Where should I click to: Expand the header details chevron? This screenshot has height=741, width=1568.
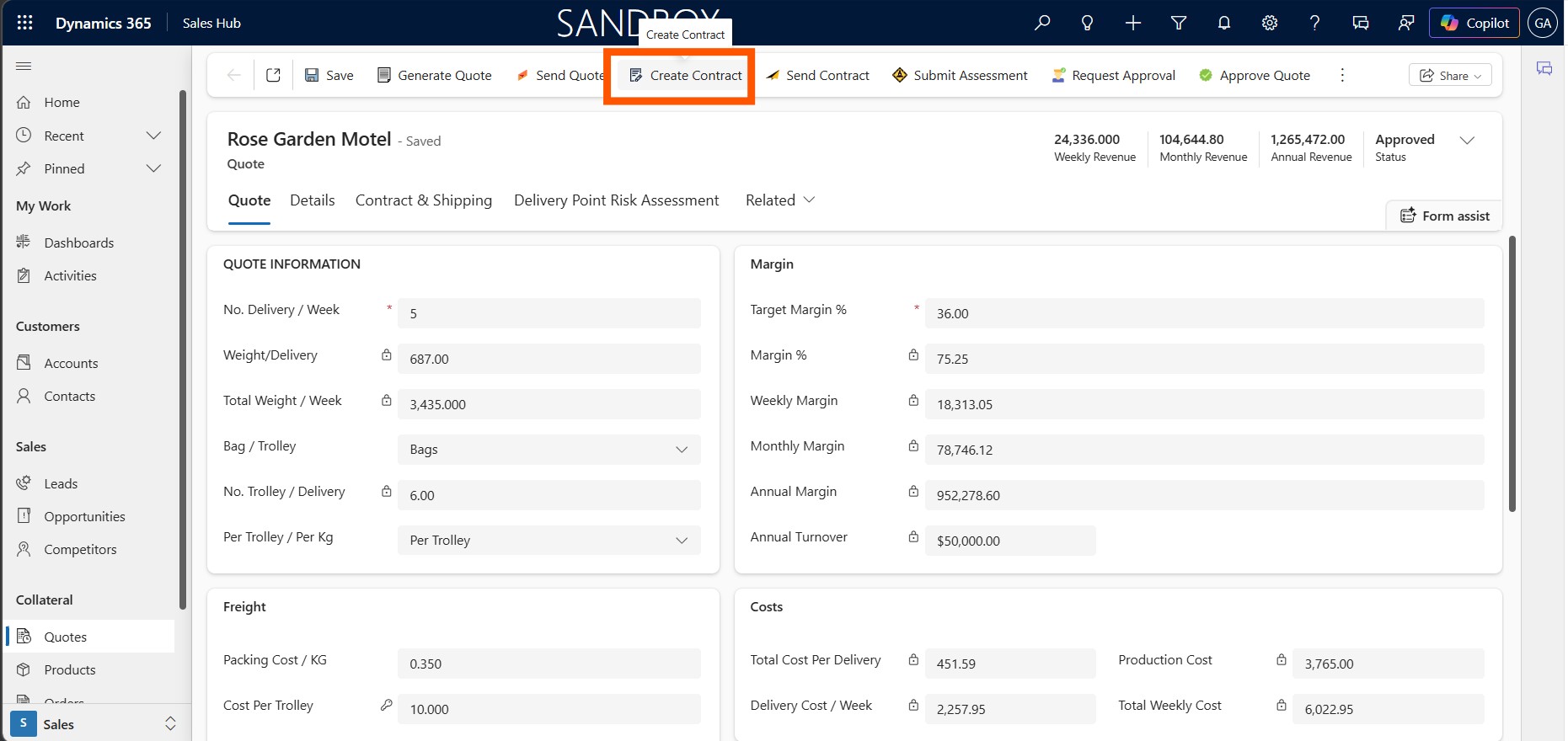coord(1467,141)
